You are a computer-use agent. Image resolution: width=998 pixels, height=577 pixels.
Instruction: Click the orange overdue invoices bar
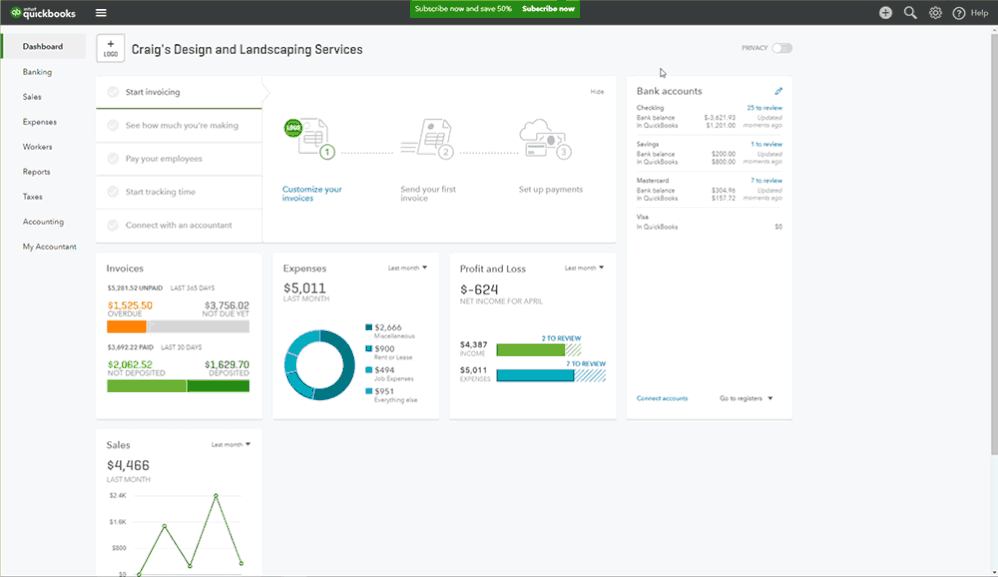coord(127,327)
